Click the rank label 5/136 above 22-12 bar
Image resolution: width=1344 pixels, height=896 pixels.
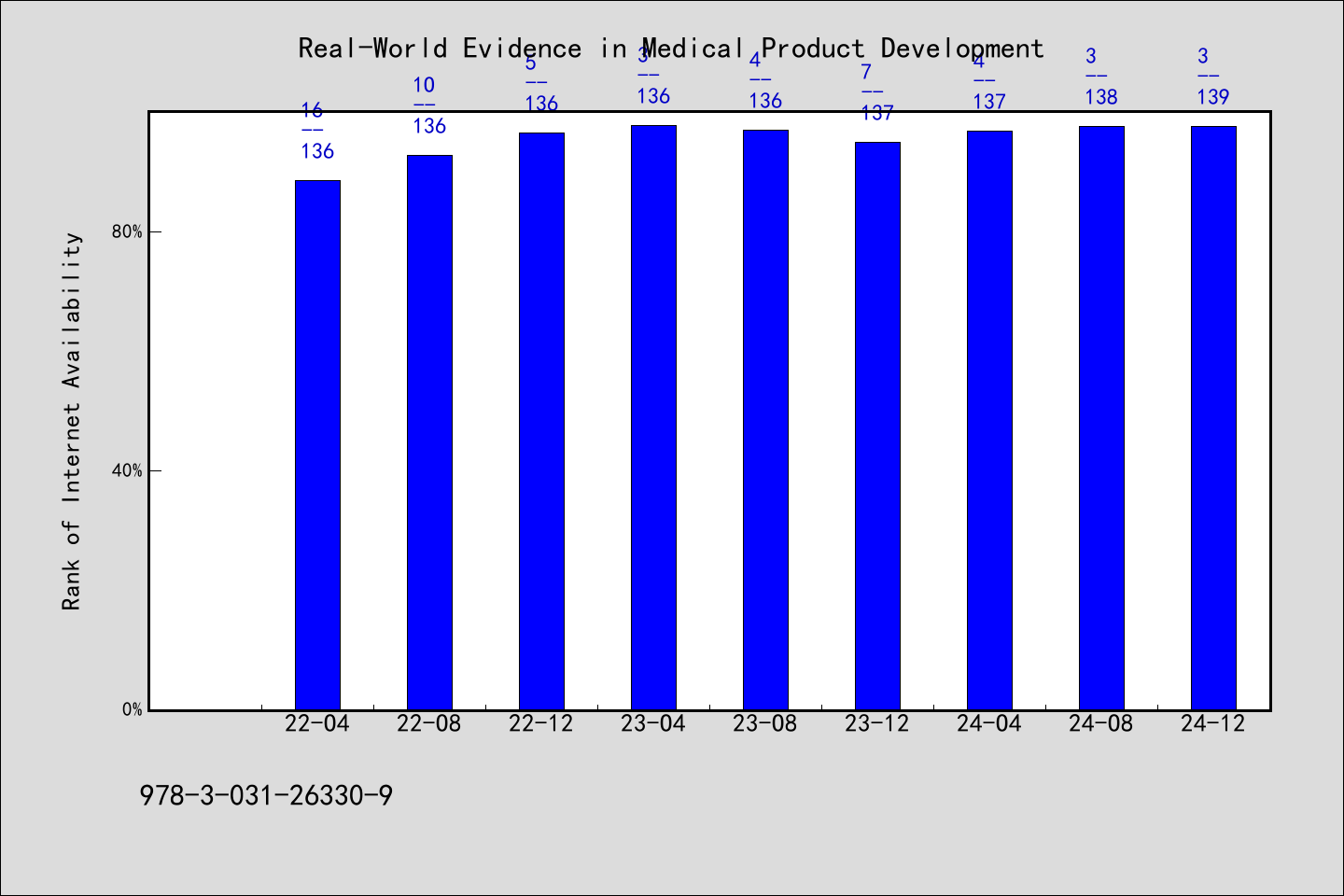click(x=541, y=83)
